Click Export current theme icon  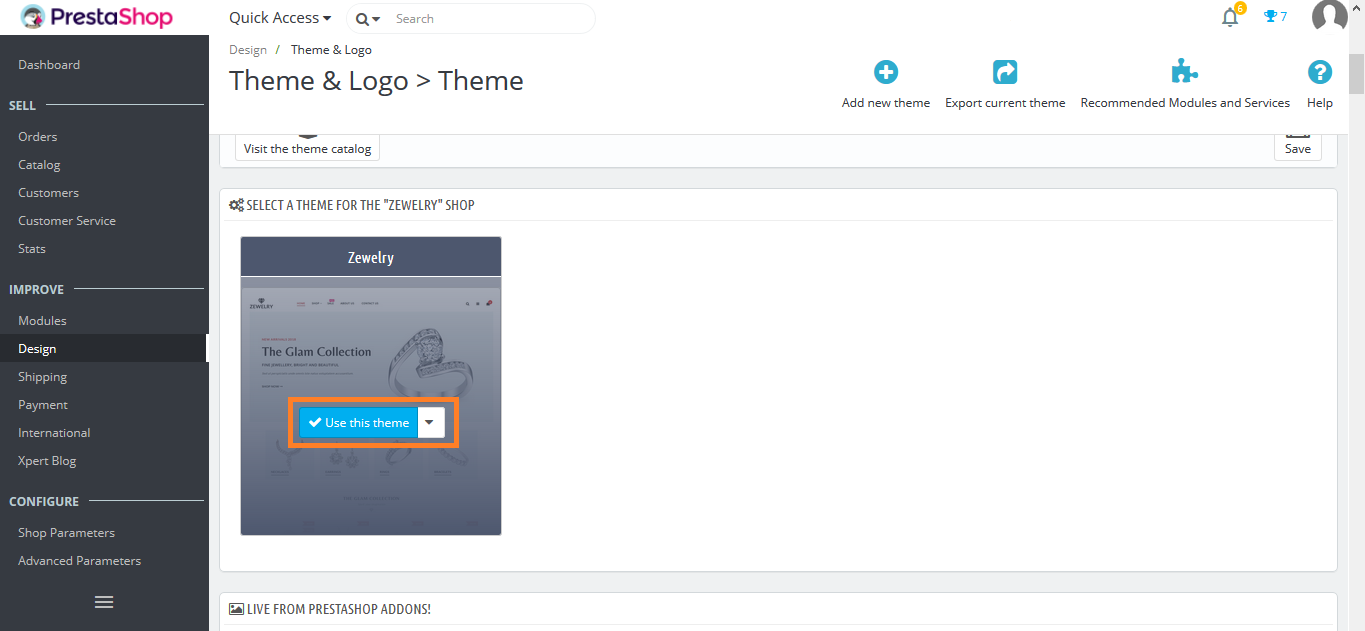tap(1005, 72)
